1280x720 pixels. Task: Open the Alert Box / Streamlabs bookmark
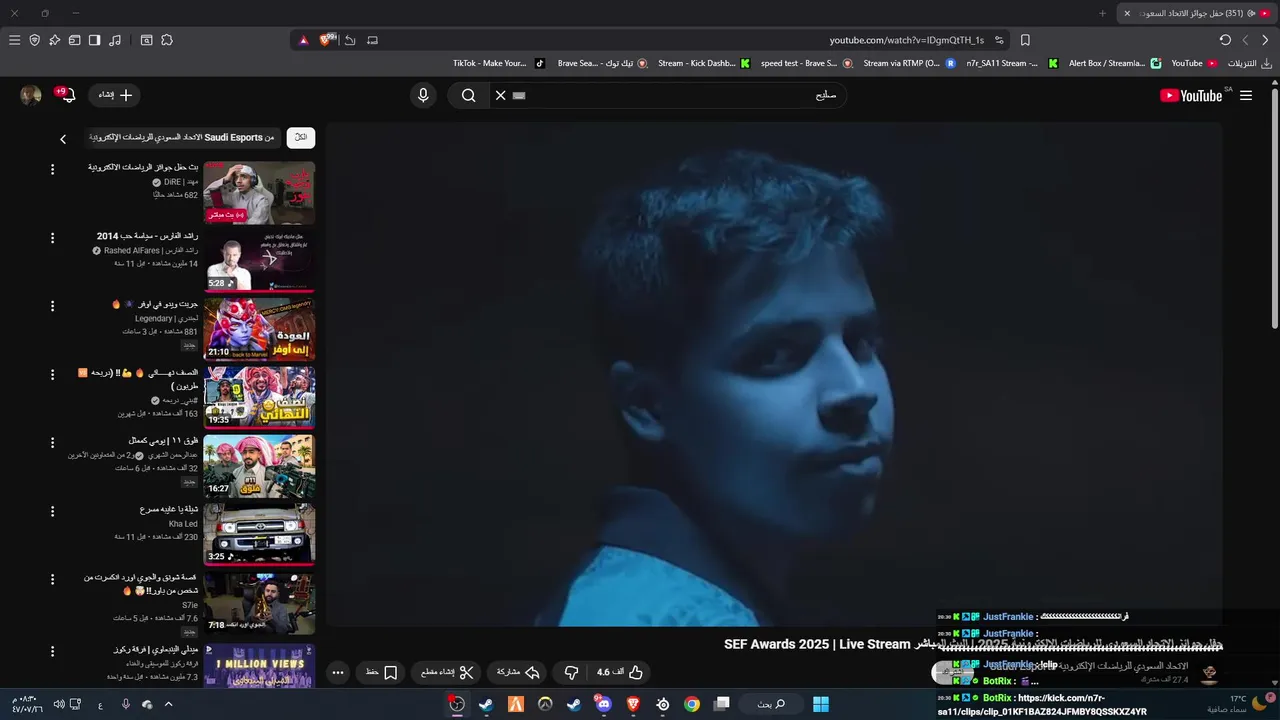click(x=1115, y=63)
